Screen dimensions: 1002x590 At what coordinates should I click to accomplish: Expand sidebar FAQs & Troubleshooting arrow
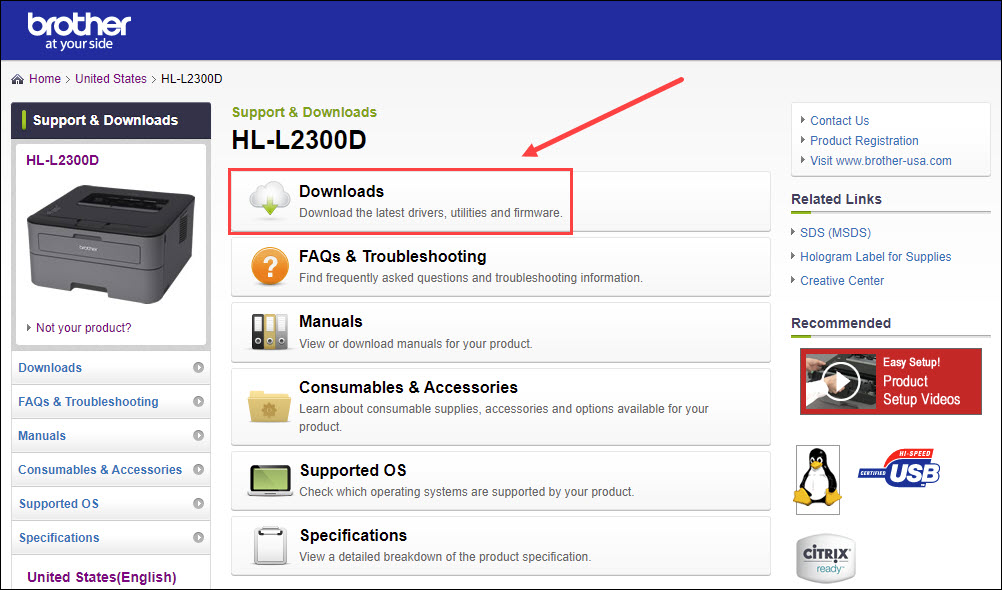pos(199,402)
